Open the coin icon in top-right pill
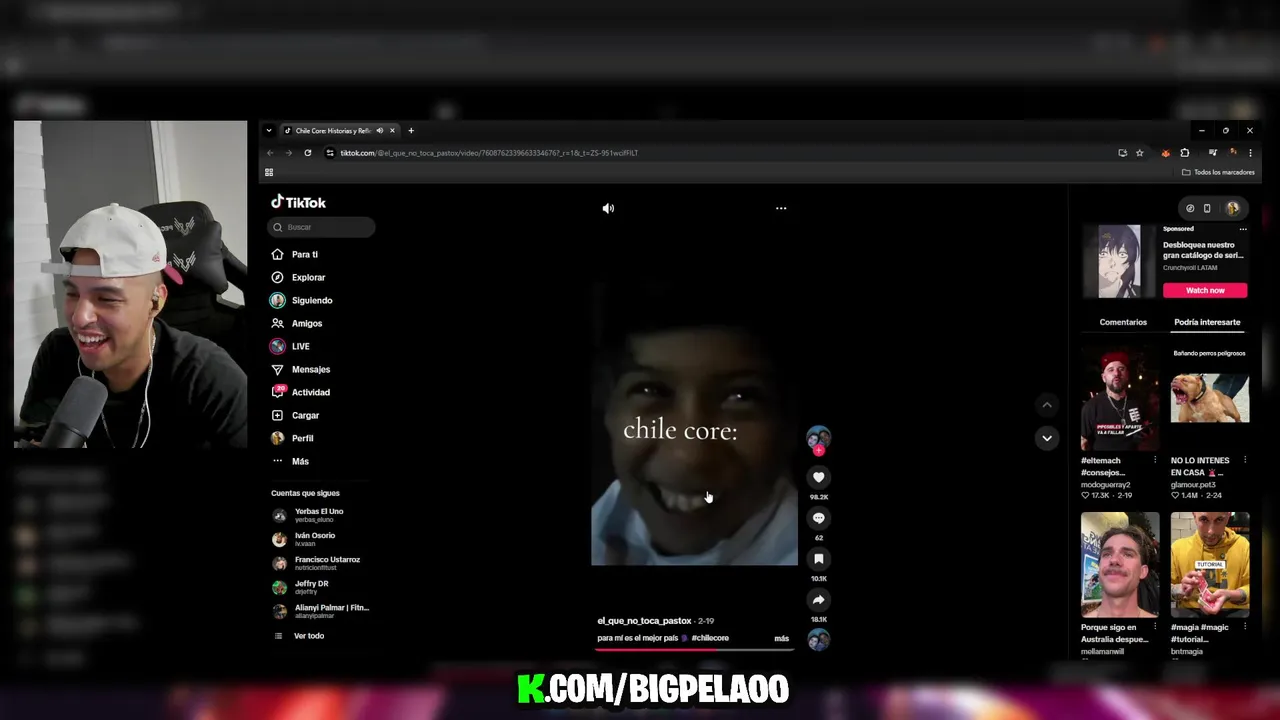The width and height of the screenshot is (1280, 720). point(1189,208)
